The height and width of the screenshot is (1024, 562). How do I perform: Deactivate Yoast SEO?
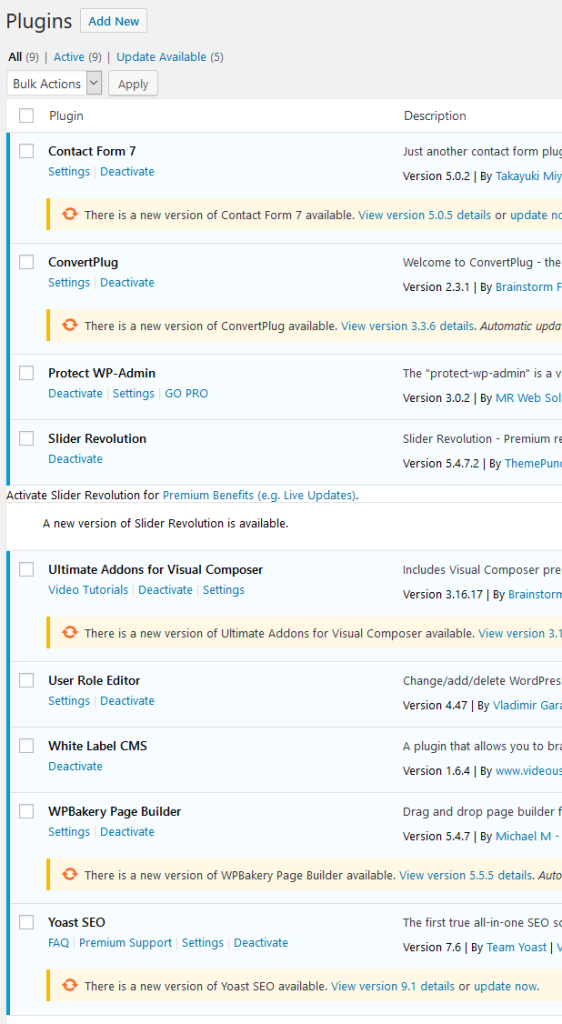tap(261, 942)
